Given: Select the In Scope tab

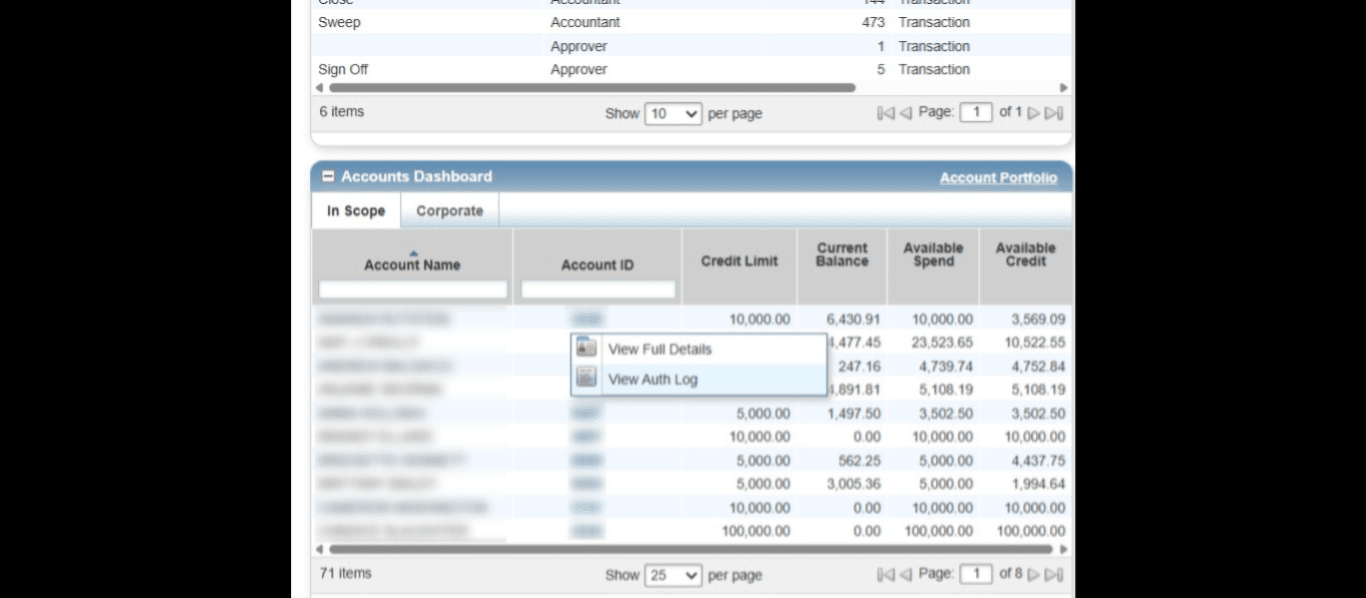Looking at the screenshot, I should (356, 211).
